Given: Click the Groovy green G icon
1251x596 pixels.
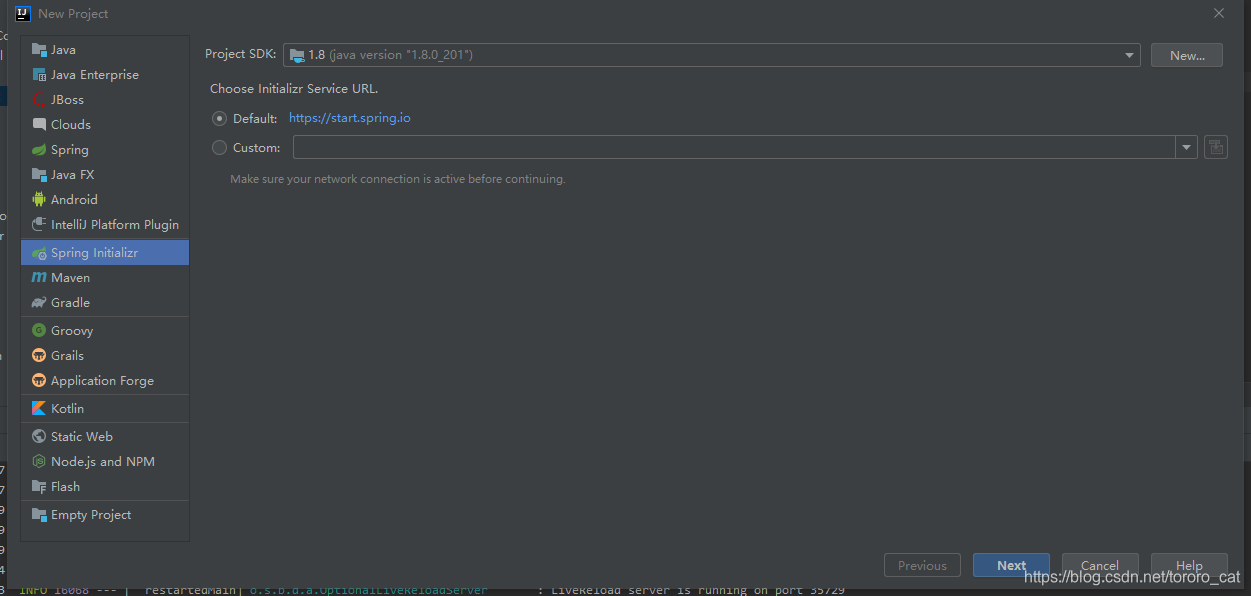Looking at the screenshot, I should pos(39,330).
